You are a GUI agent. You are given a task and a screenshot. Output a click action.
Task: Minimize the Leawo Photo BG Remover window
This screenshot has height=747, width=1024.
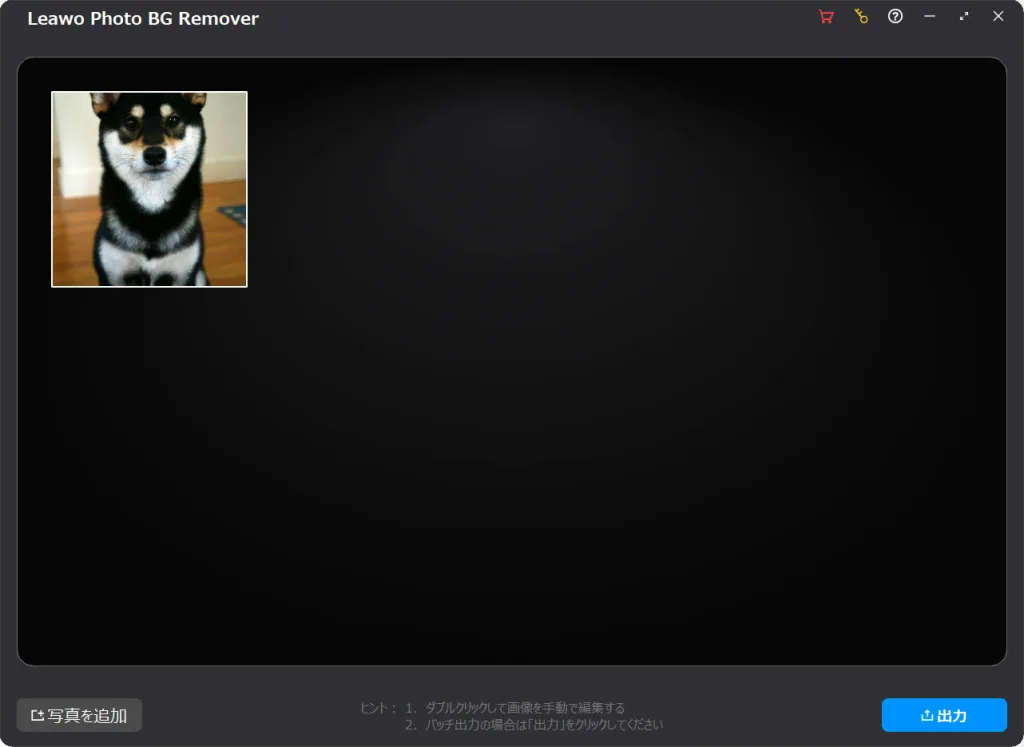(x=930, y=17)
